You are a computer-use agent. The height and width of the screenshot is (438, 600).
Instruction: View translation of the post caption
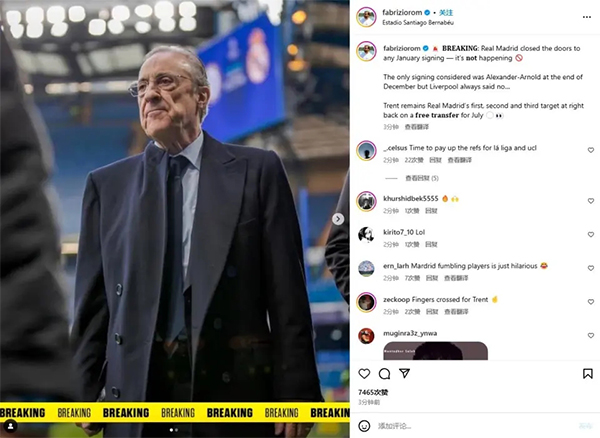click(417, 127)
